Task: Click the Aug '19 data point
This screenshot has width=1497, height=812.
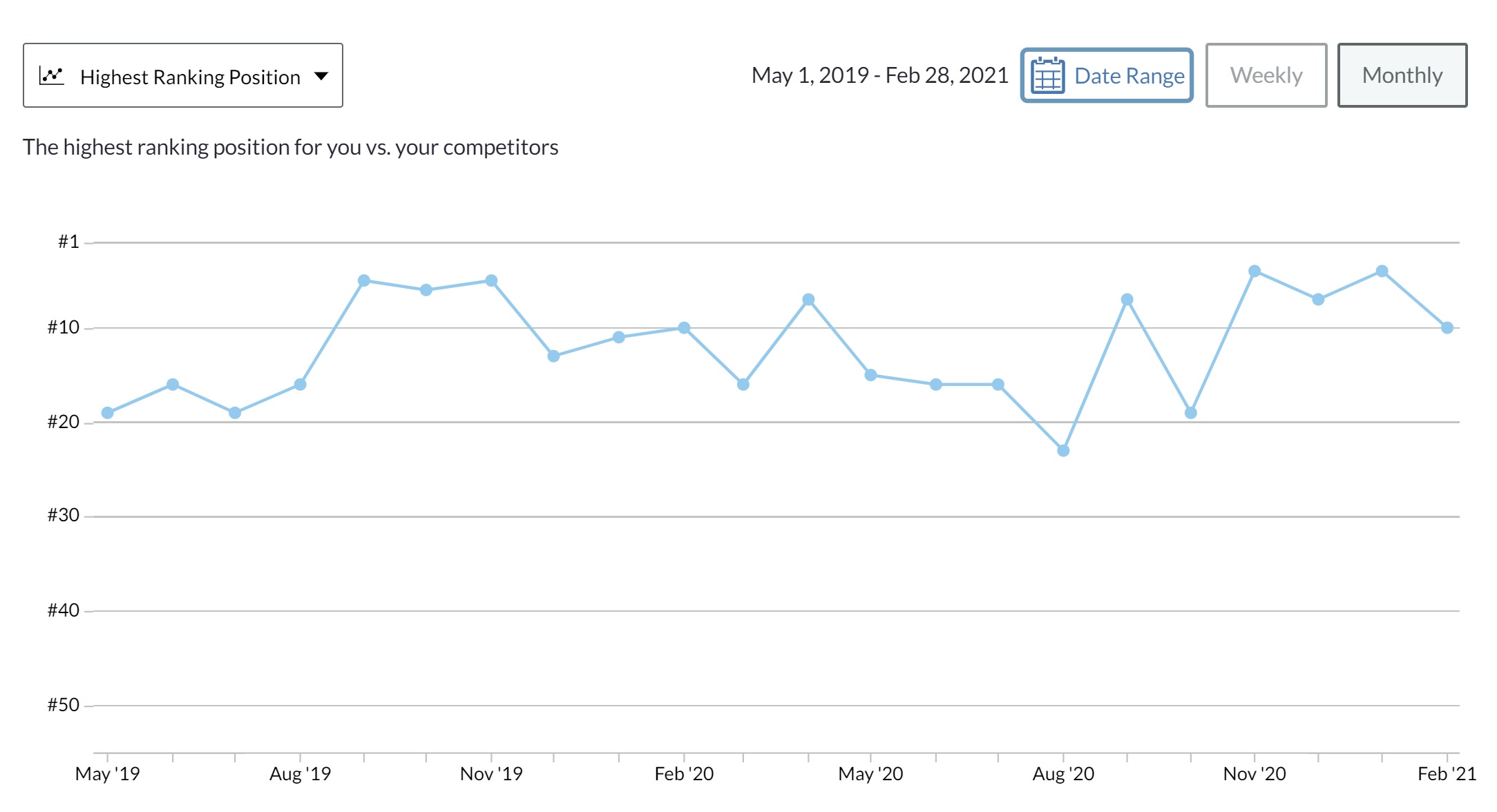Action: pyautogui.click(x=300, y=385)
